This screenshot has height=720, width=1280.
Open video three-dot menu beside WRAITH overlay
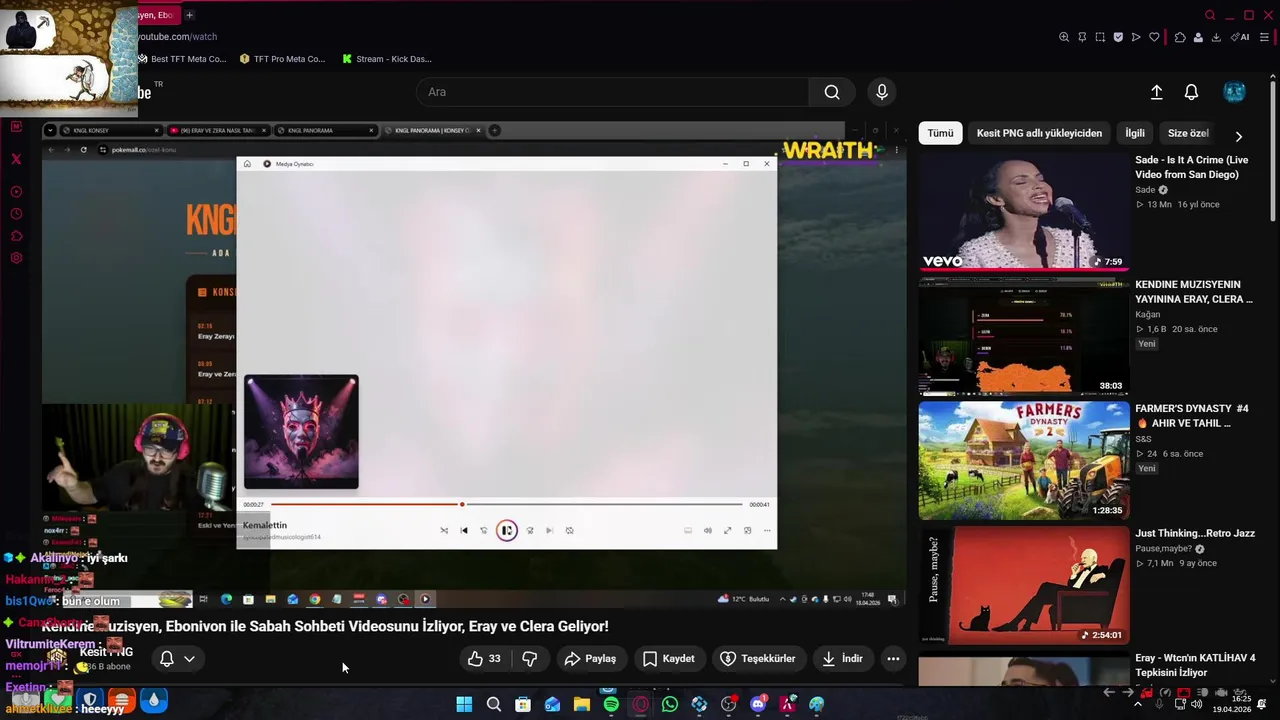pyautogui.click(x=897, y=150)
